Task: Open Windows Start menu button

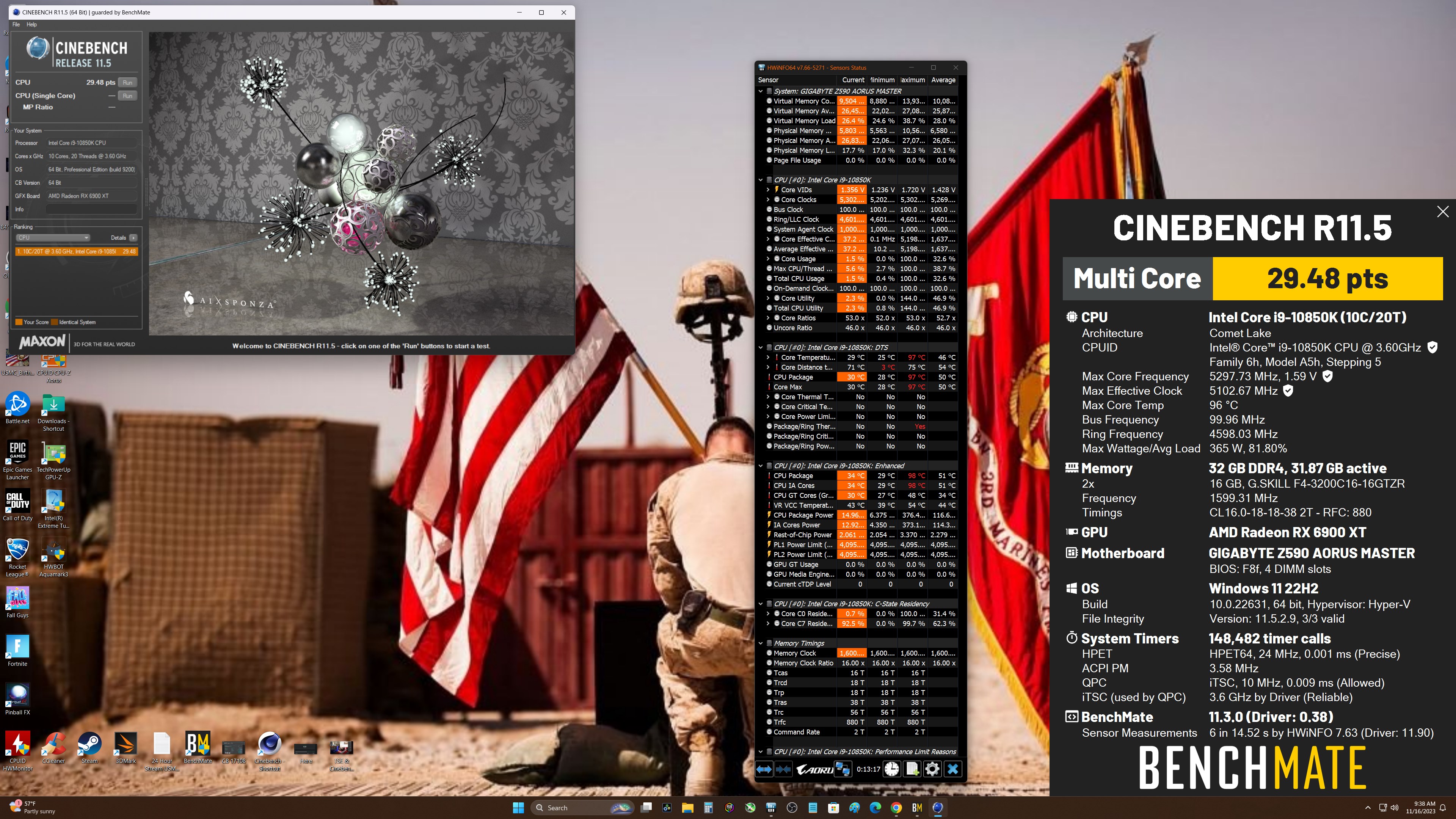Action: click(x=518, y=808)
